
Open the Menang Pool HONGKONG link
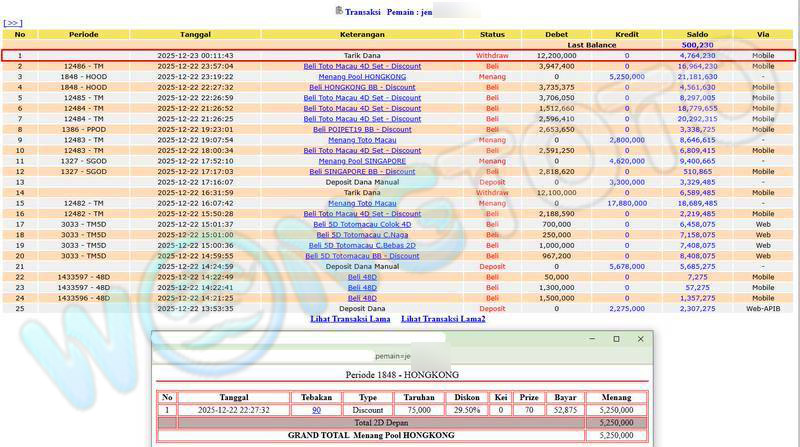pyautogui.click(x=362, y=76)
